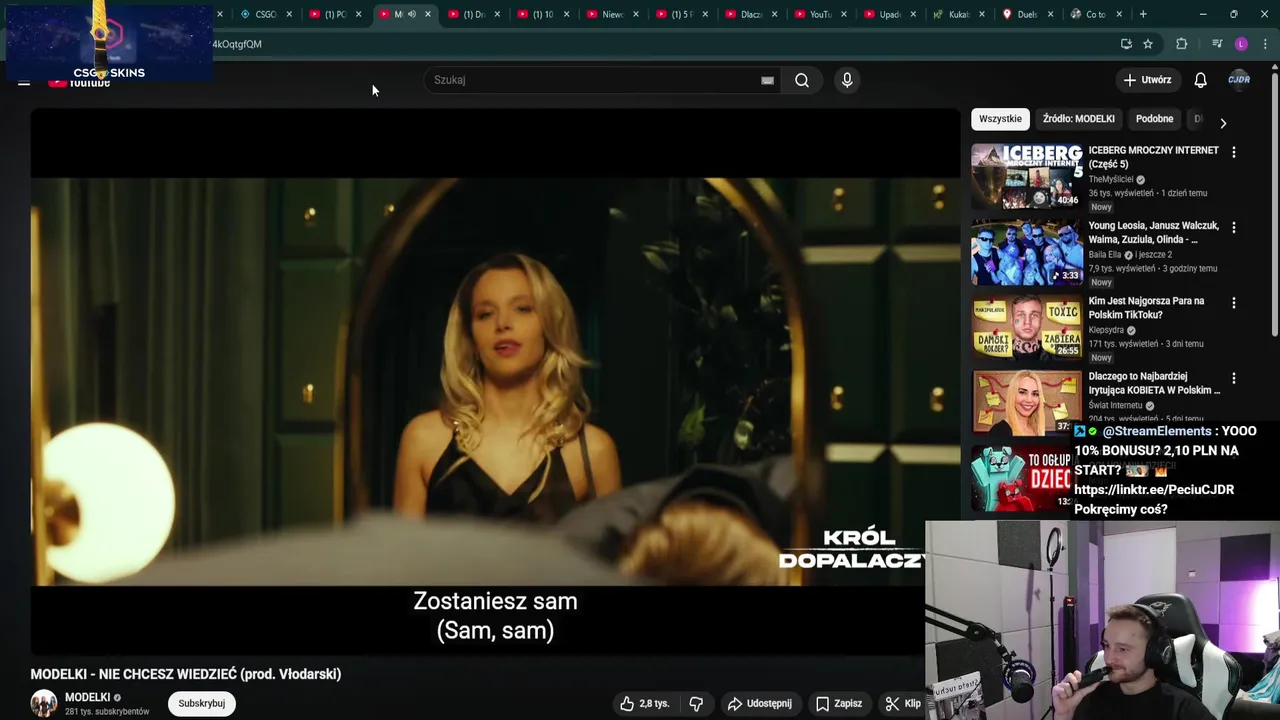Image resolution: width=1280 pixels, height=720 pixels.
Task: Open a new browser tab with plus
Action: click(1143, 14)
